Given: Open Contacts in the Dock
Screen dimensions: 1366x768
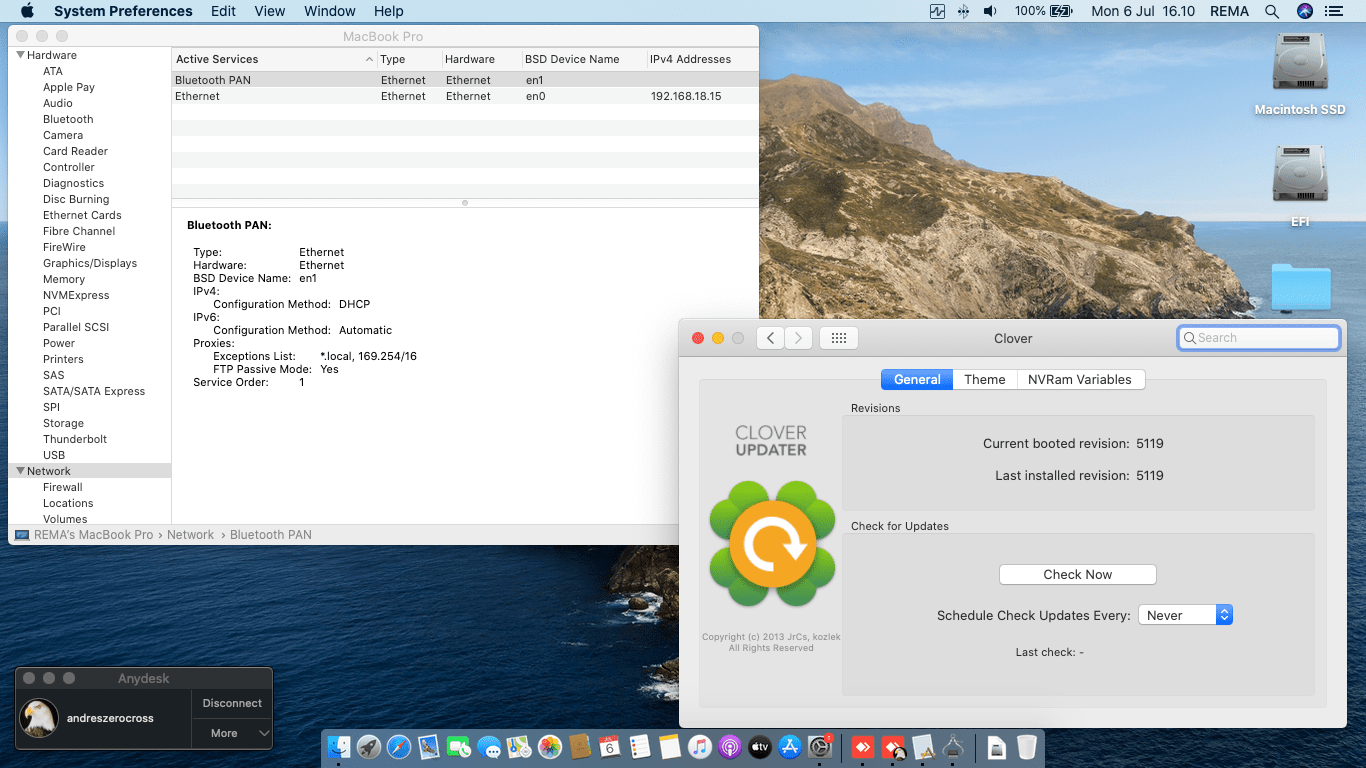Looking at the screenshot, I should [579, 747].
